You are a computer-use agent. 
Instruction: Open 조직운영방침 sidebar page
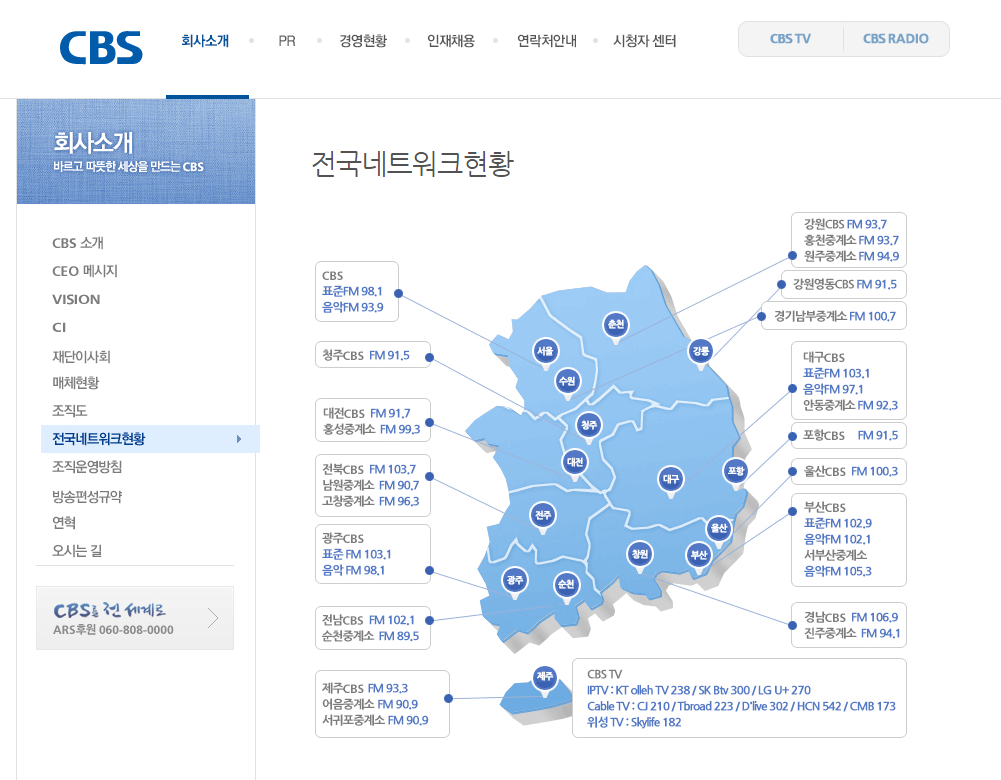(x=87, y=467)
